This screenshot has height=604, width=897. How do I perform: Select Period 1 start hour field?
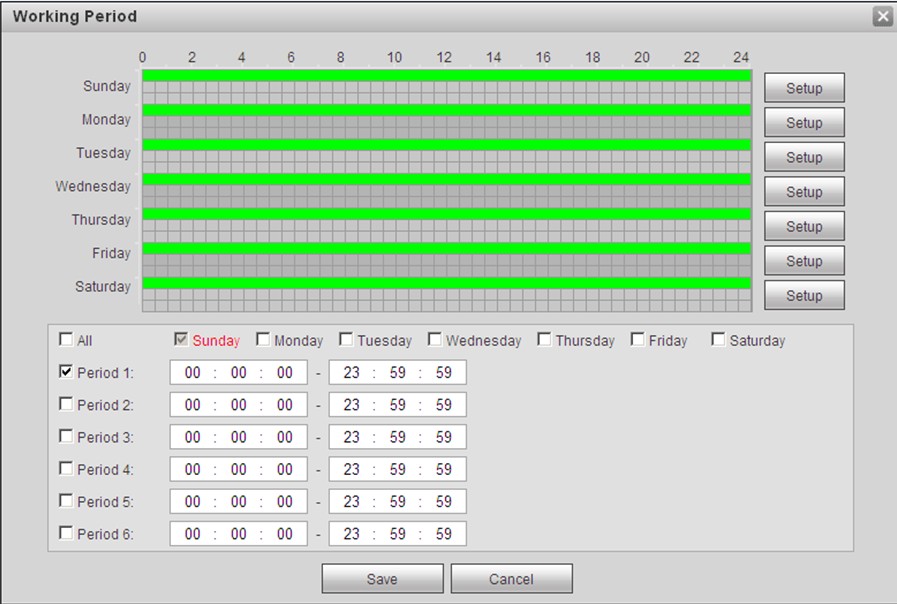click(x=193, y=372)
